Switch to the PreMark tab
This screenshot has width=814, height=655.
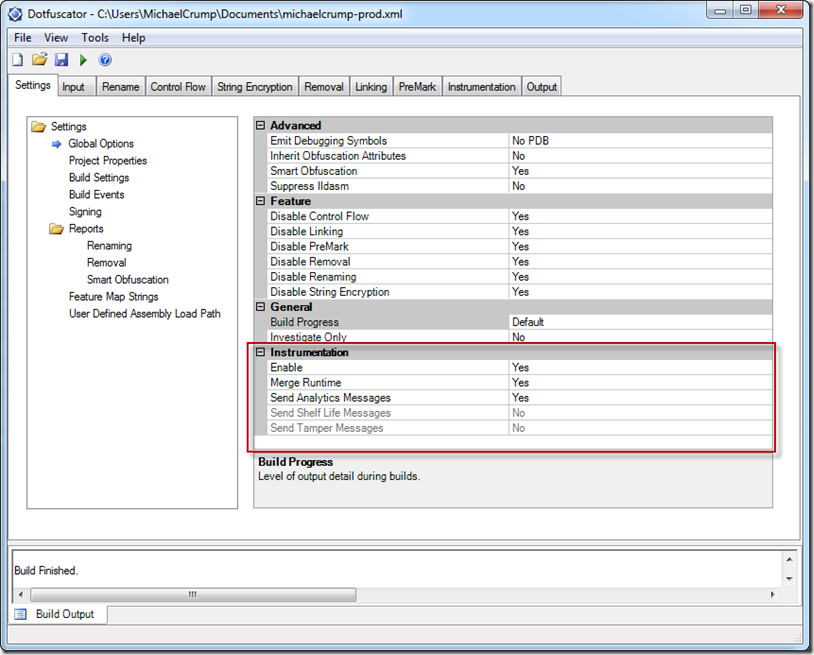coord(417,87)
